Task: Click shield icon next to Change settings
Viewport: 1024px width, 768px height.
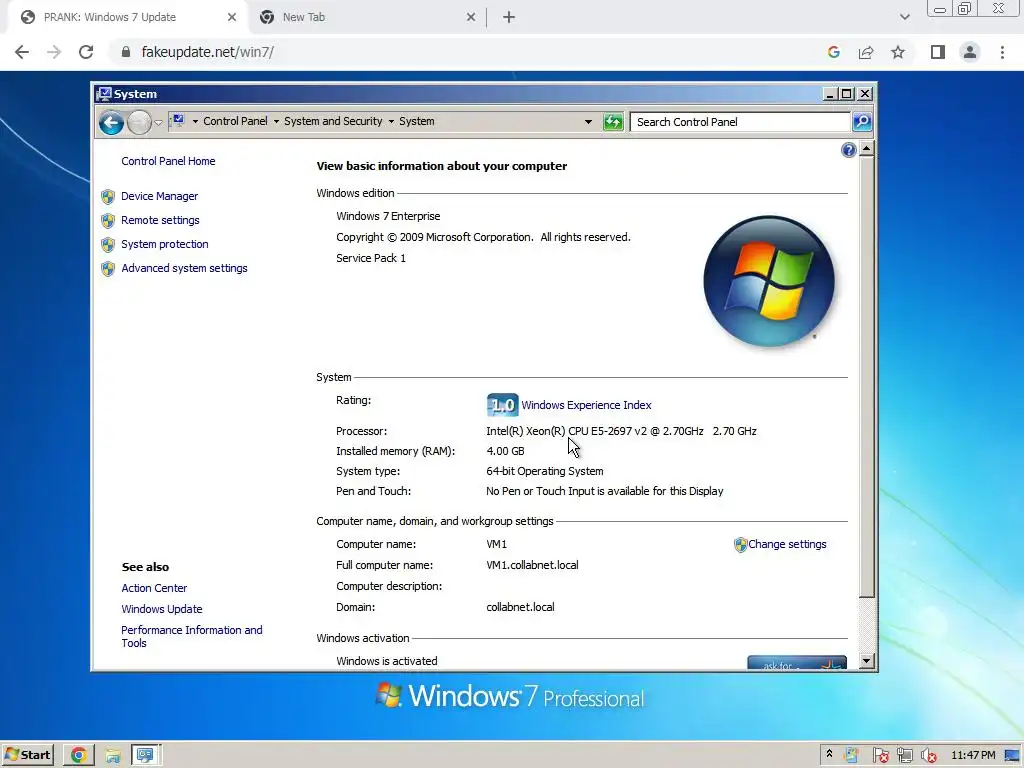Action: pyautogui.click(x=740, y=545)
